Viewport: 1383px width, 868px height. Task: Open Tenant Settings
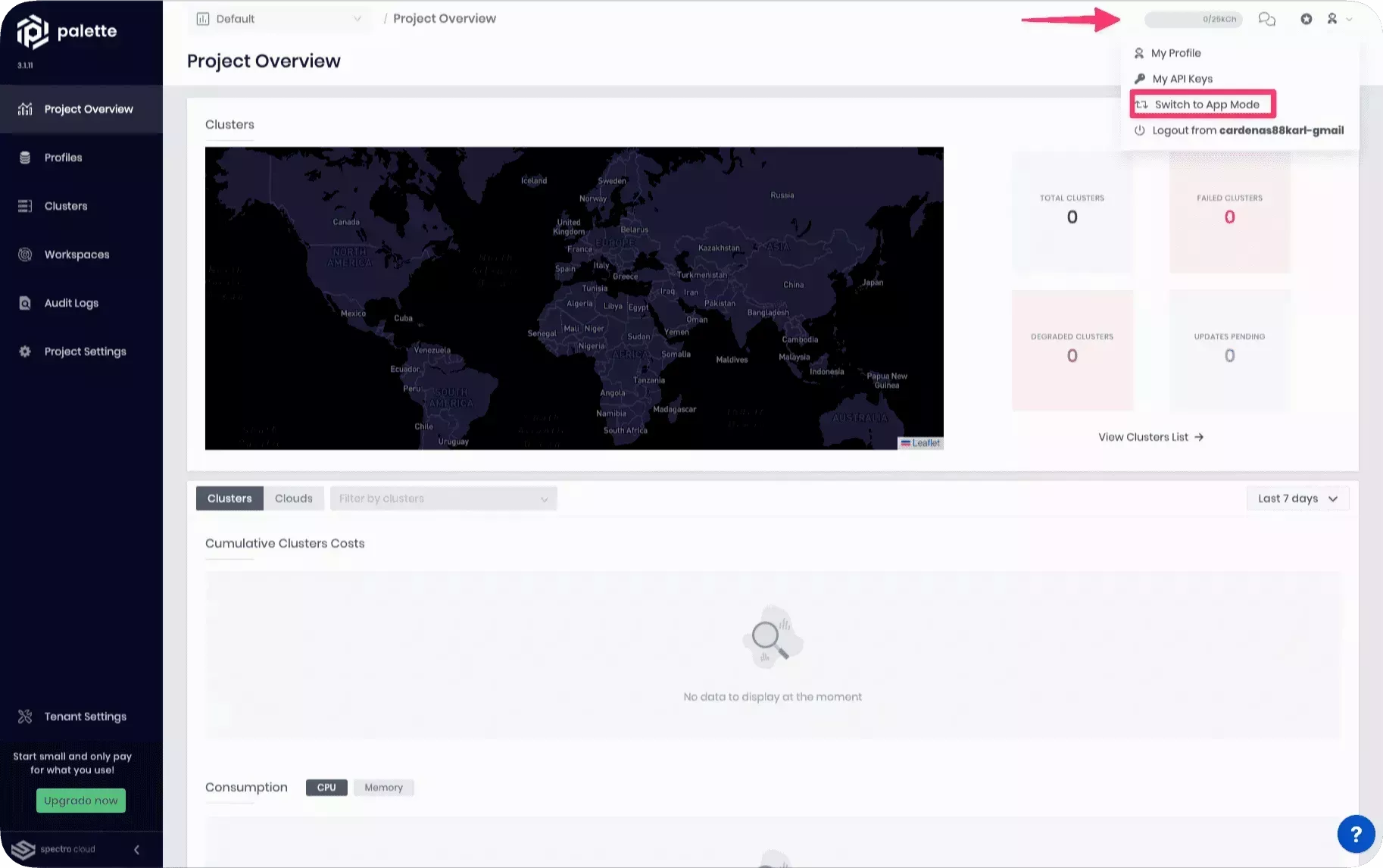point(85,716)
